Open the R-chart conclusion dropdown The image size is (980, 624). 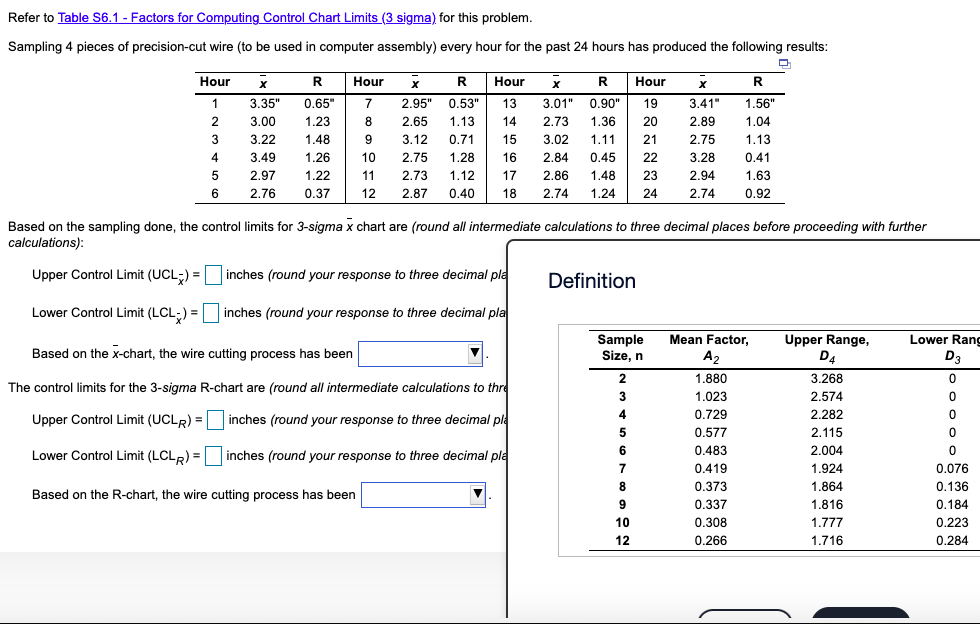[x=423, y=494]
